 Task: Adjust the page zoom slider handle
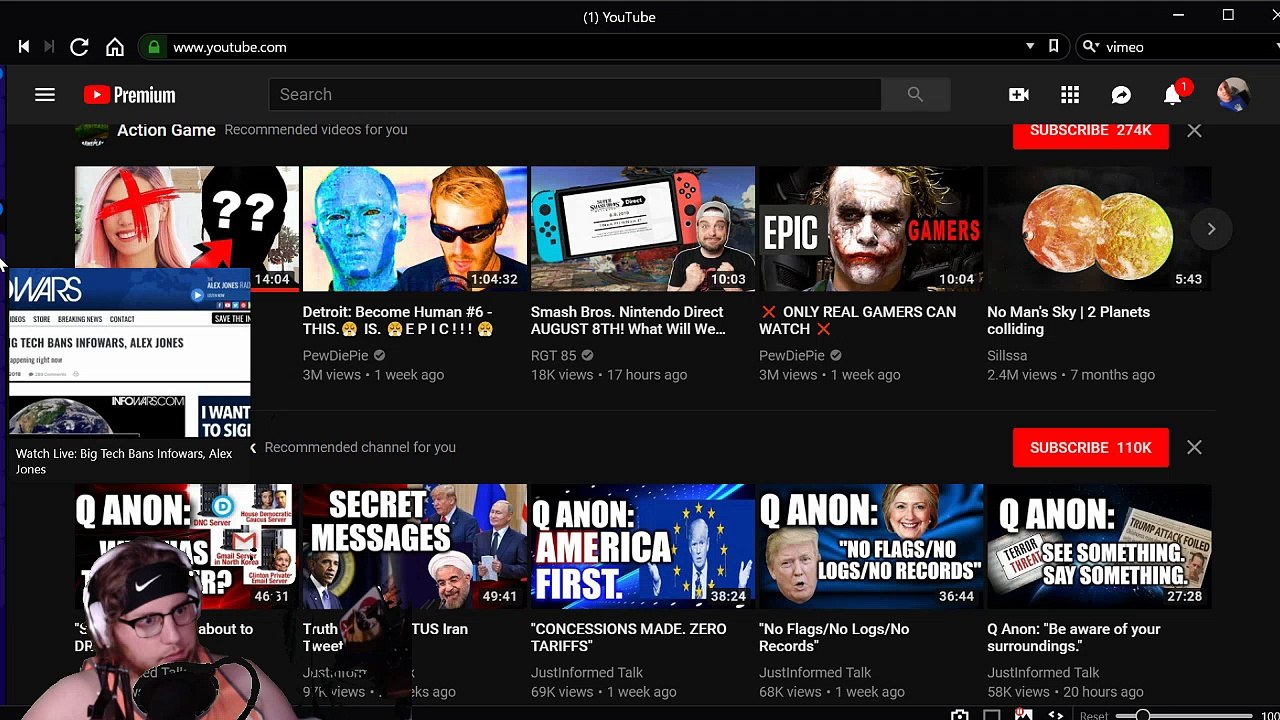1143,715
